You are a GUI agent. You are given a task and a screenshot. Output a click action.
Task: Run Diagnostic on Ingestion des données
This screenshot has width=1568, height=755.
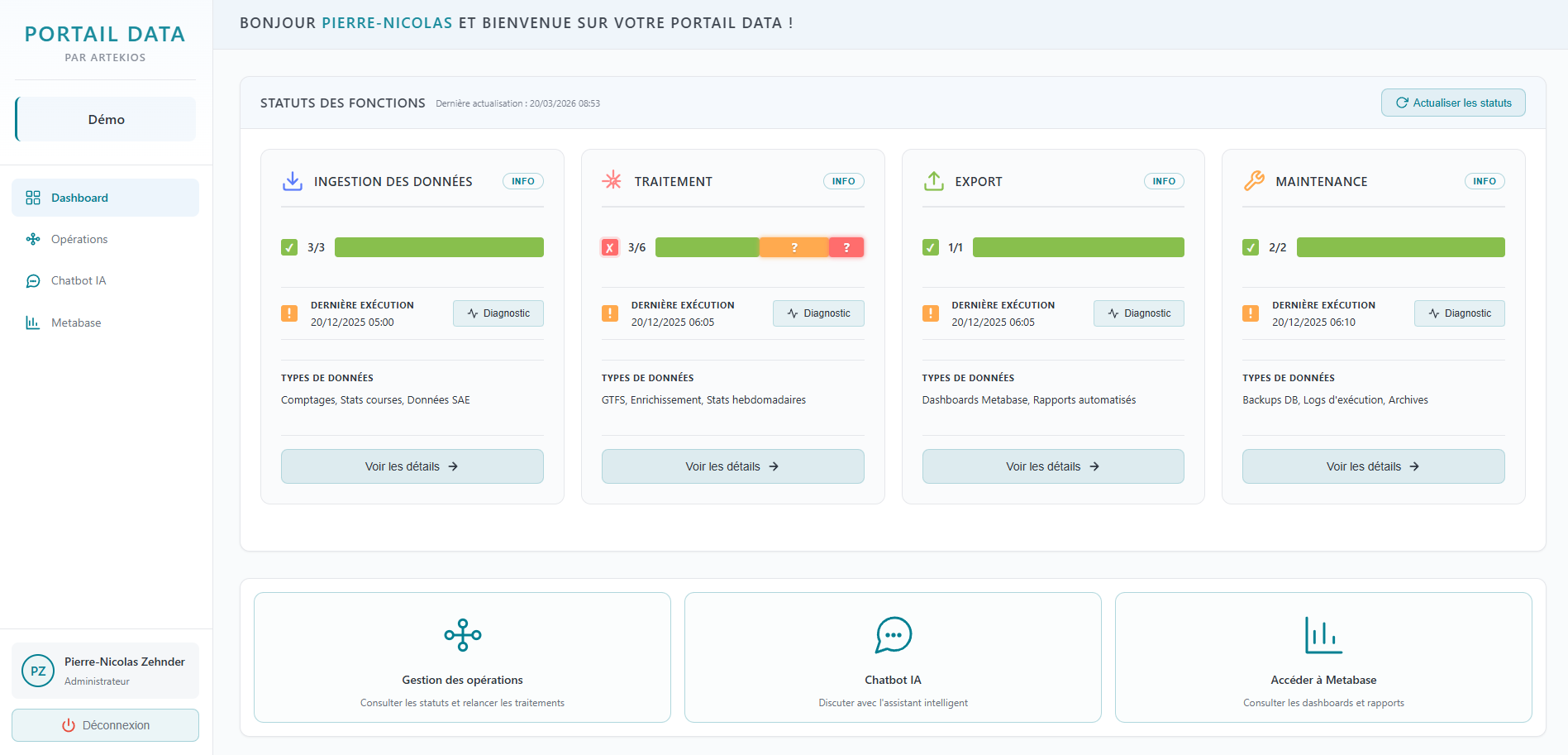[498, 313]
